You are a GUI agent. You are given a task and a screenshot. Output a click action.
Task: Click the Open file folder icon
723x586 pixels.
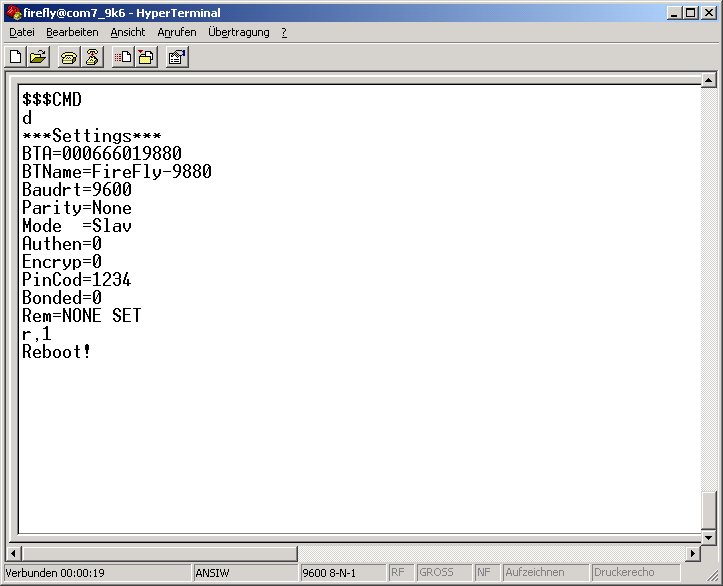pyautogui.click(x=38, y=58)
